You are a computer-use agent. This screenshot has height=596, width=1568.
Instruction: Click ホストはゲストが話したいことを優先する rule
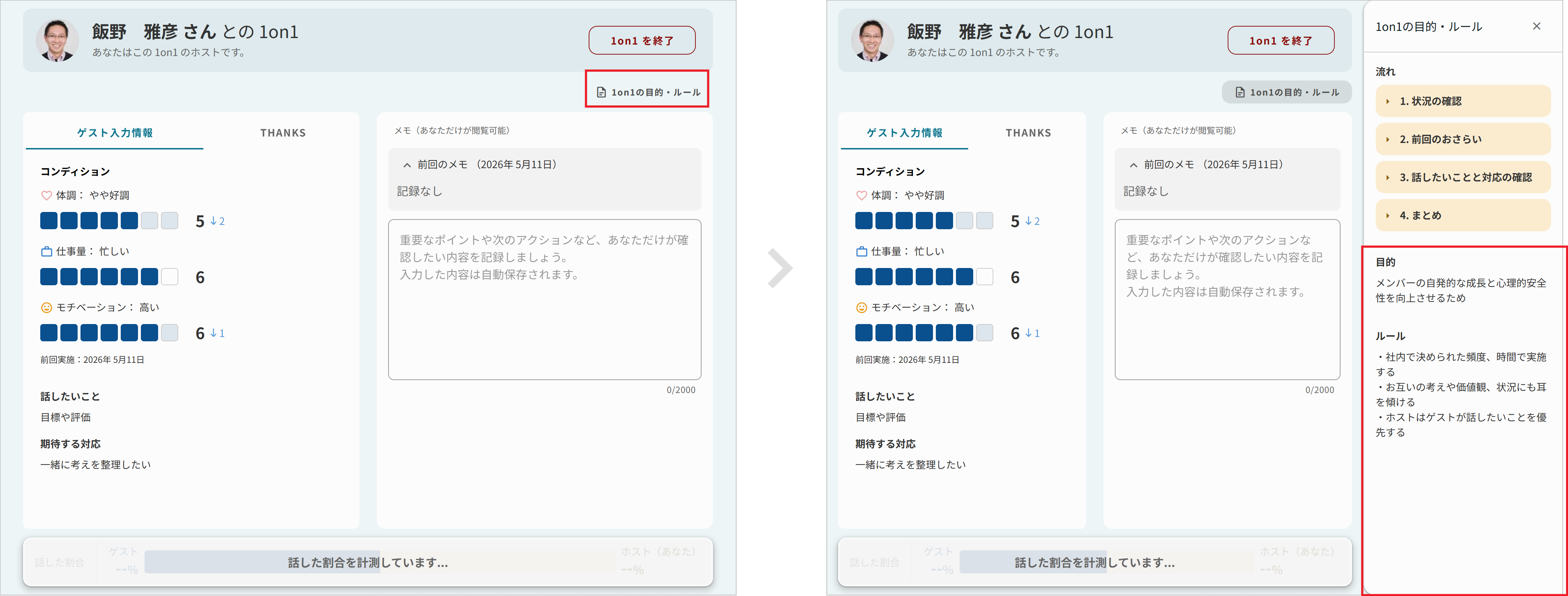(1461, 425)
